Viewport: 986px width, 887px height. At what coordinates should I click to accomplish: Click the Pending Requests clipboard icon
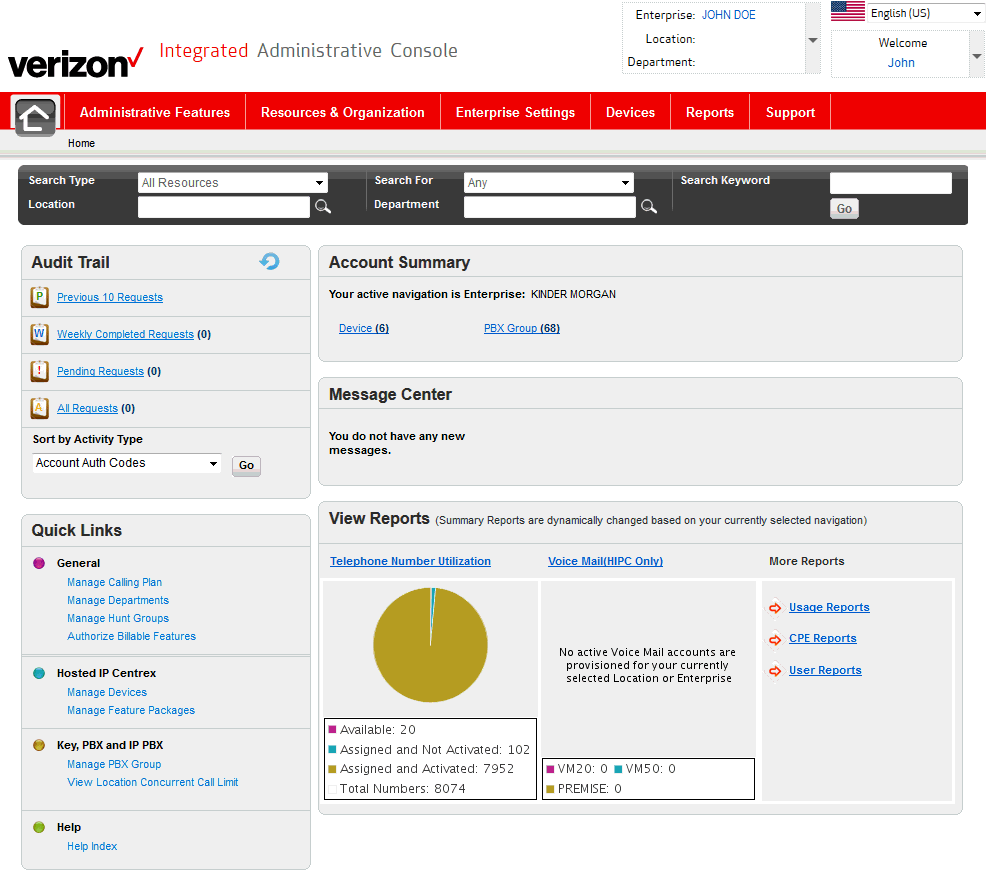tap(40, 371)
